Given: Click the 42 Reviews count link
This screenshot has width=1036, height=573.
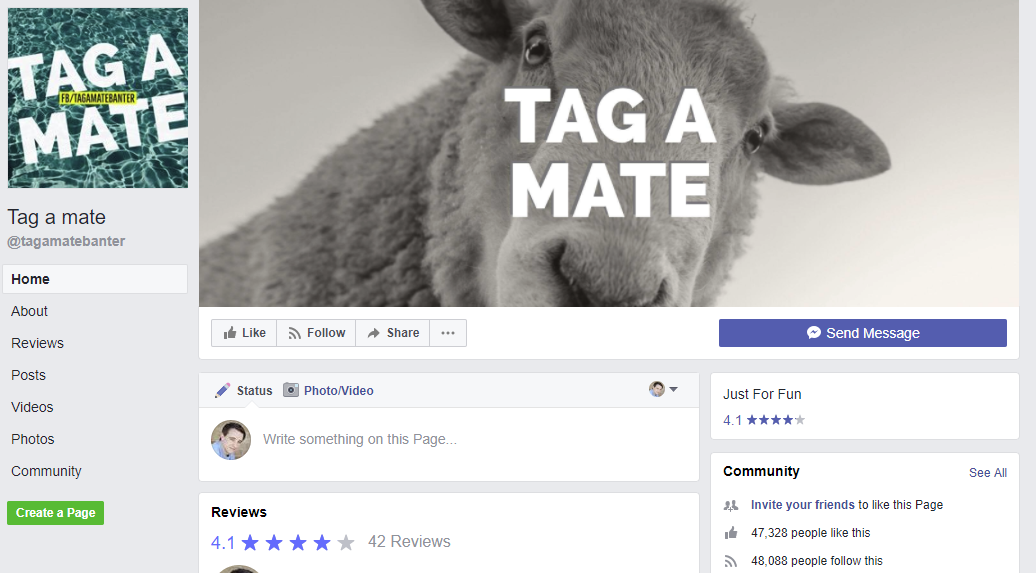Looking at the screenshot, I should [x=409, y=542].
